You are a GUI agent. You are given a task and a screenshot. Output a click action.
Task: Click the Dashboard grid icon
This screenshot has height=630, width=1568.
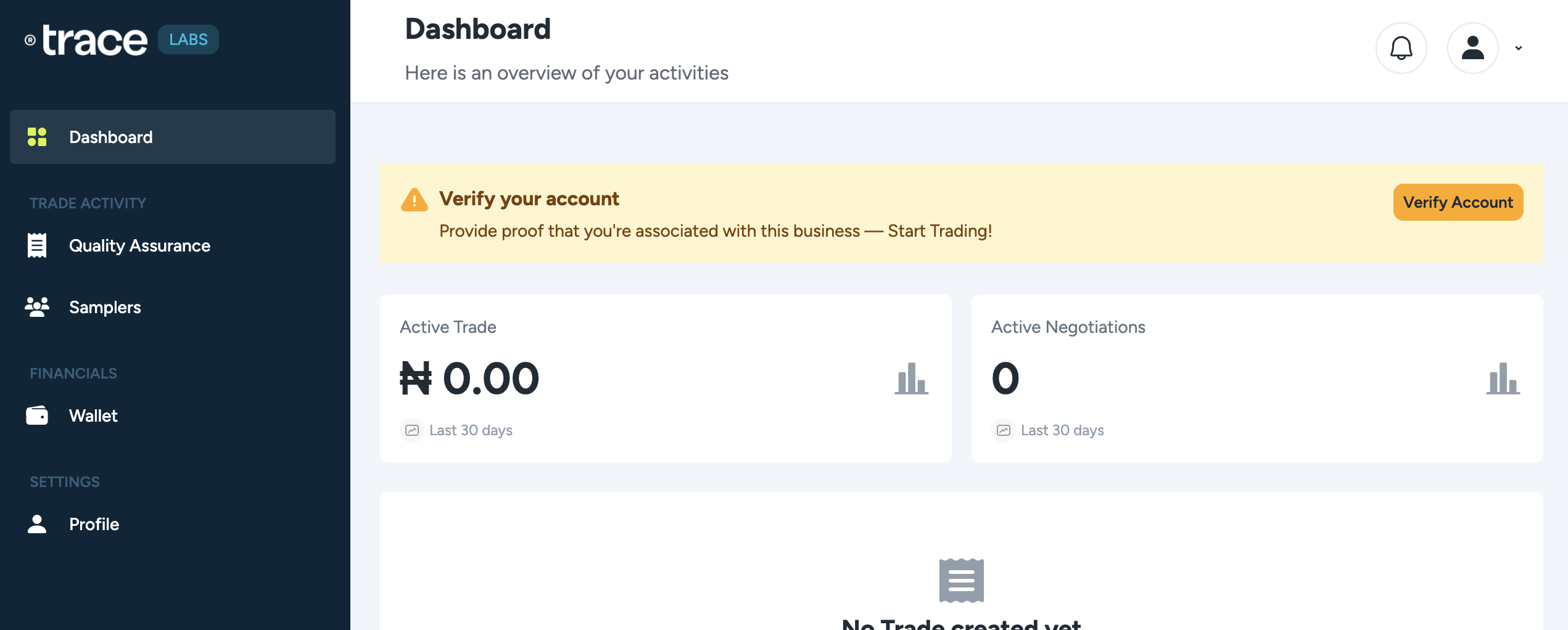pyautogui.click(x=37, y=137)
